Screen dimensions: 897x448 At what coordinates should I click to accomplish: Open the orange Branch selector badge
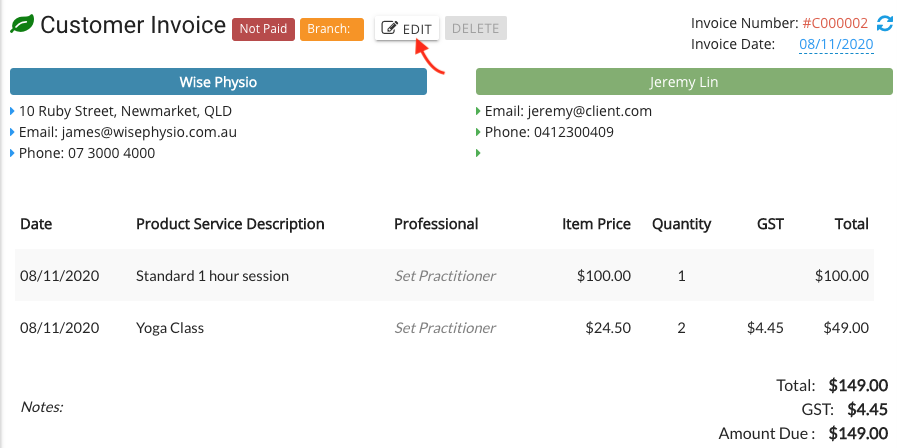click(332, 29)
